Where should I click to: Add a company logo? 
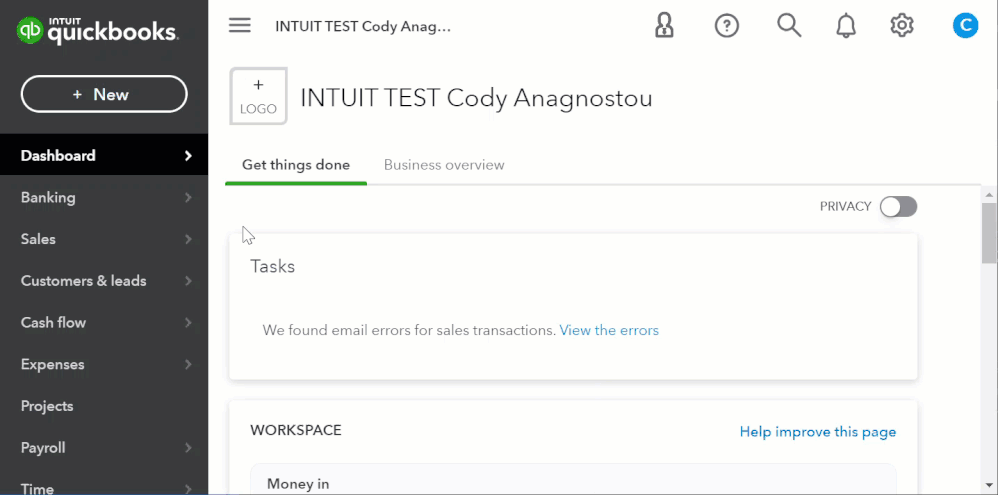click(259, 96)
